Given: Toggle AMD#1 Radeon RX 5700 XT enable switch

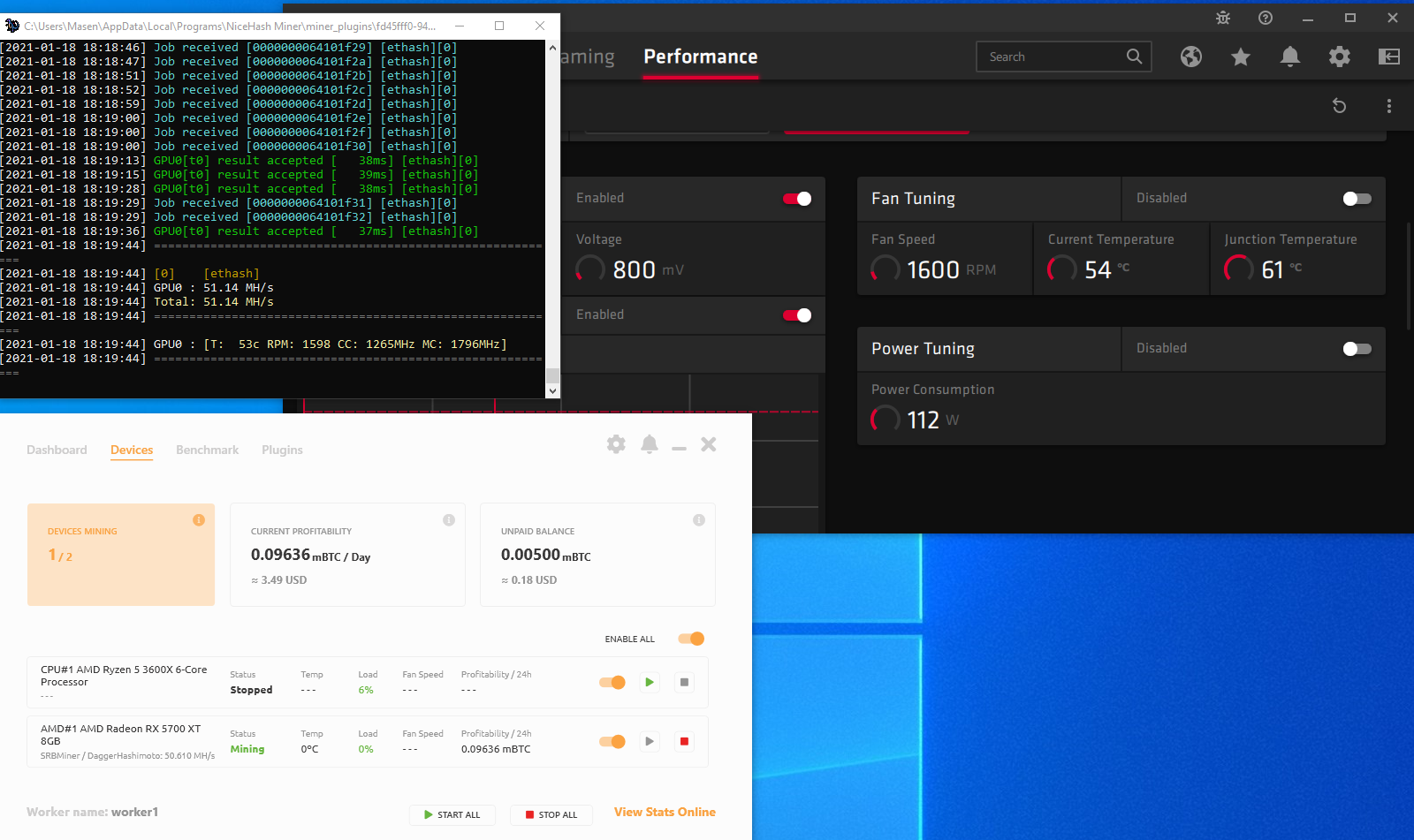Looking at the screenshot, I should (x=612, y=741).
